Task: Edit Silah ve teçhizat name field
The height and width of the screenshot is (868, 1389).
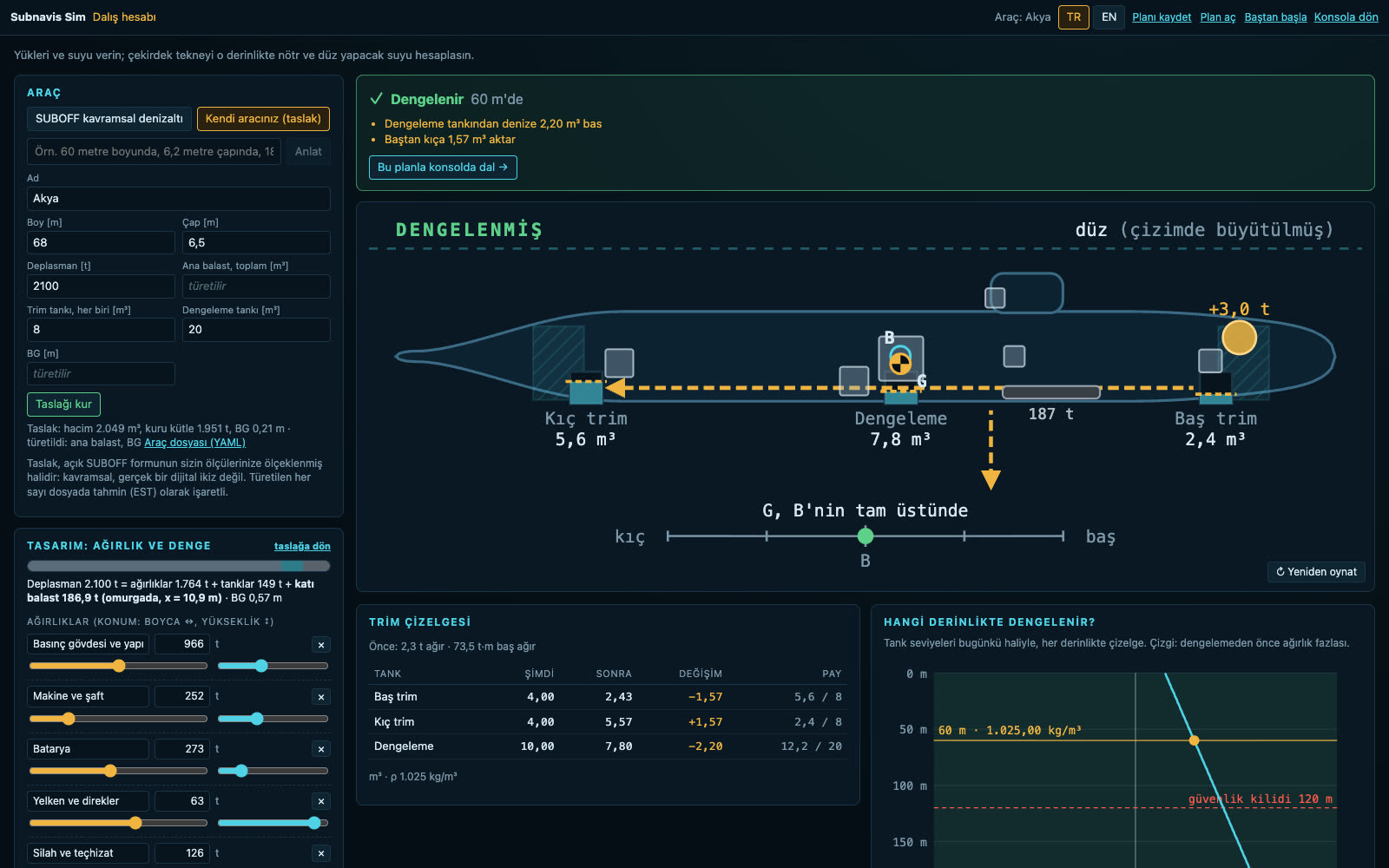Action: coord(88,853)
